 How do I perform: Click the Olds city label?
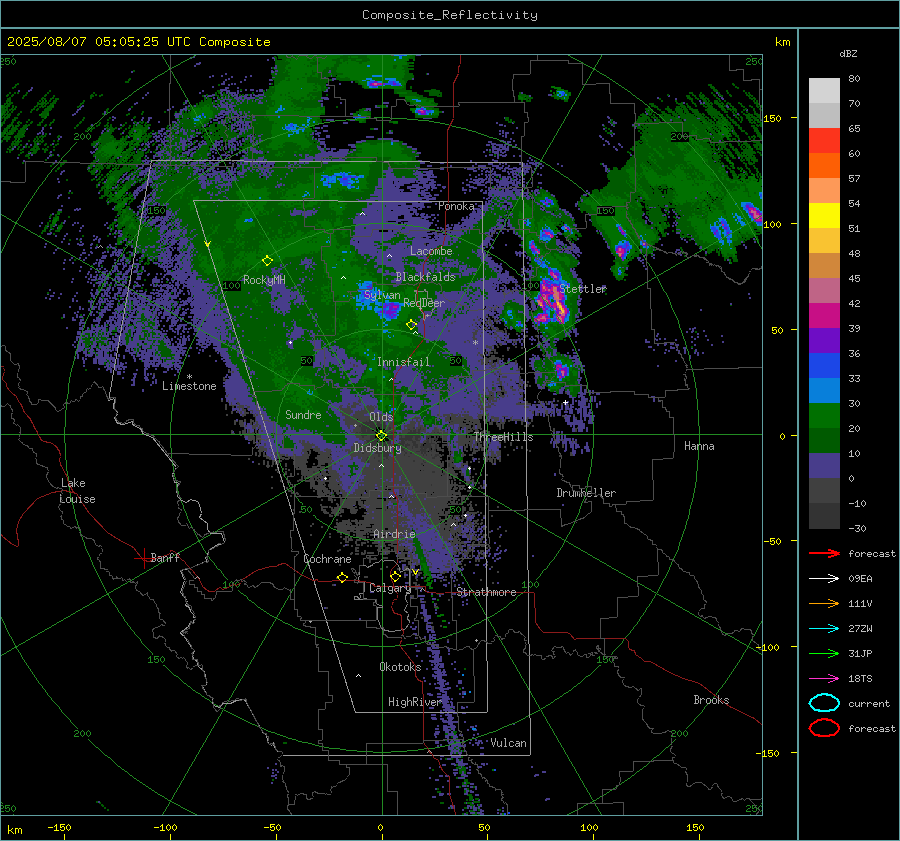tap(381, 417)
